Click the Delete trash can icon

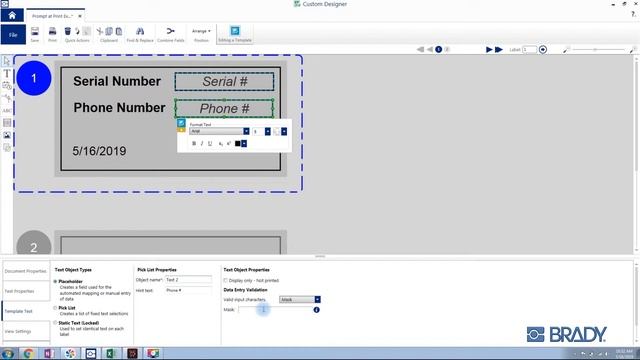(x=68, y=31)
